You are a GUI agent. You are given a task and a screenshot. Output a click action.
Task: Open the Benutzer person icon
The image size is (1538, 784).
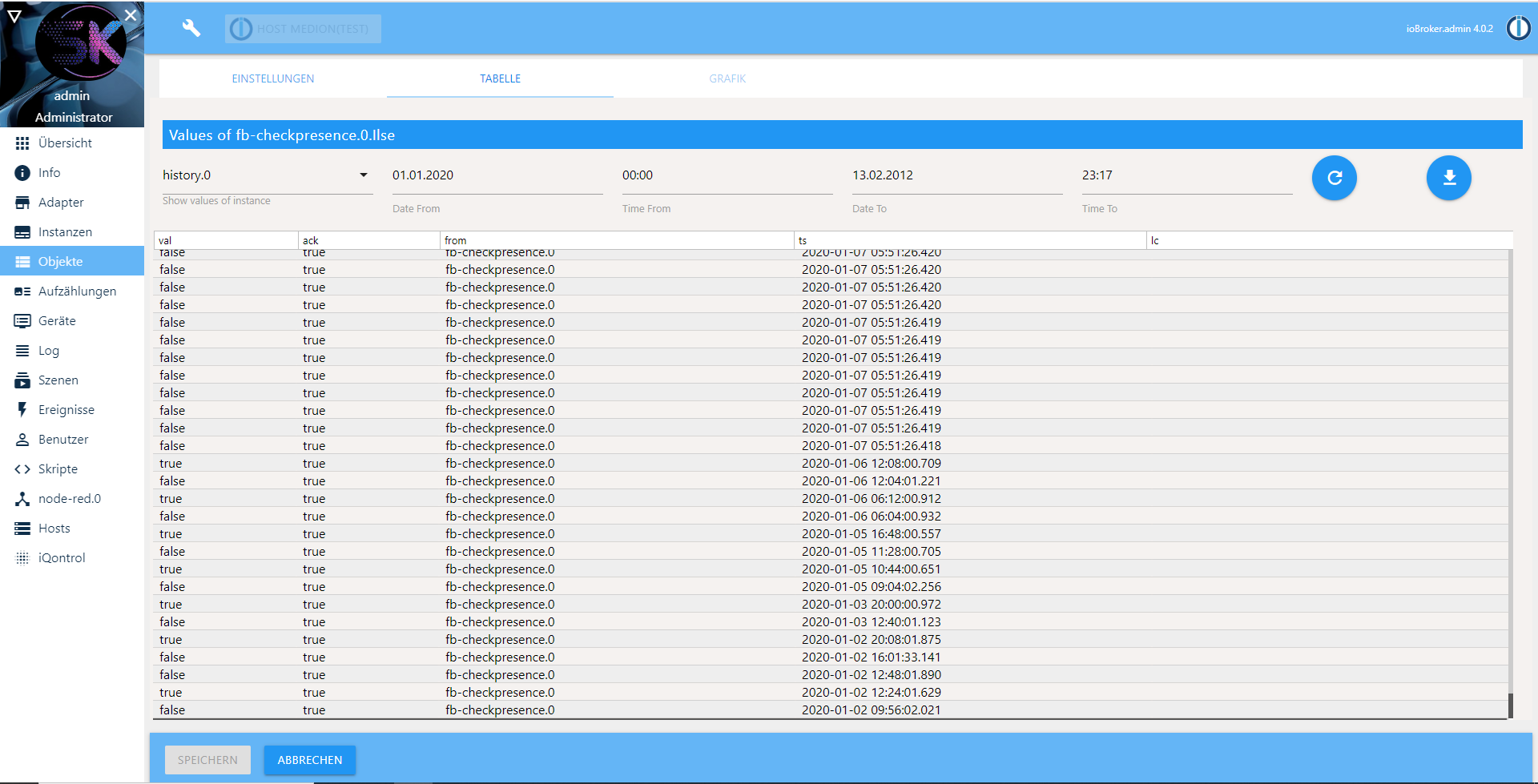[22, 440]
